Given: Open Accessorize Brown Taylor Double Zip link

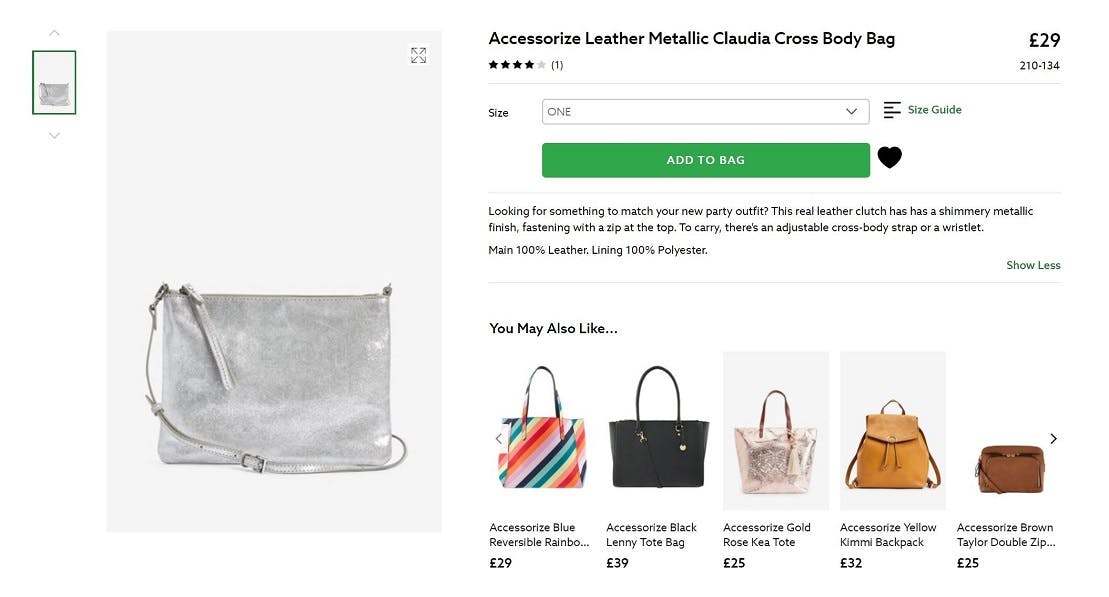Looking at the screenshot, I should click(x=1005, y=535).
